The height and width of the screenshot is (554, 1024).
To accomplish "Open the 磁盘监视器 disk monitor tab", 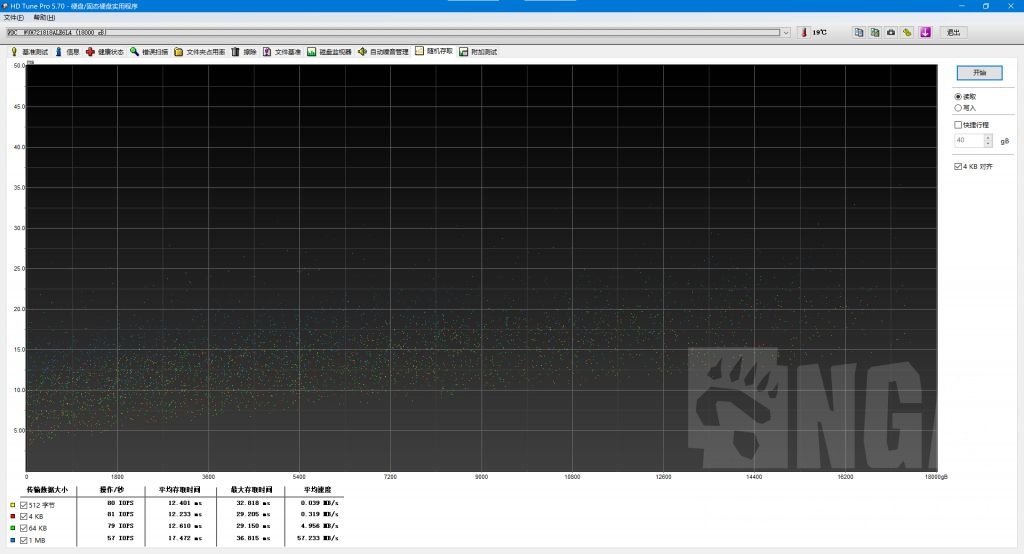I will point(329,52).
